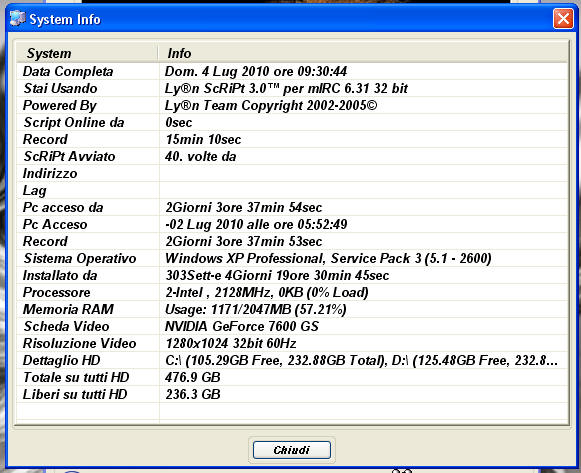Viewport: 581px width, 473px height.
Task: Select the Liberi su tutti HD row
Action: click(x=292, y=394)
